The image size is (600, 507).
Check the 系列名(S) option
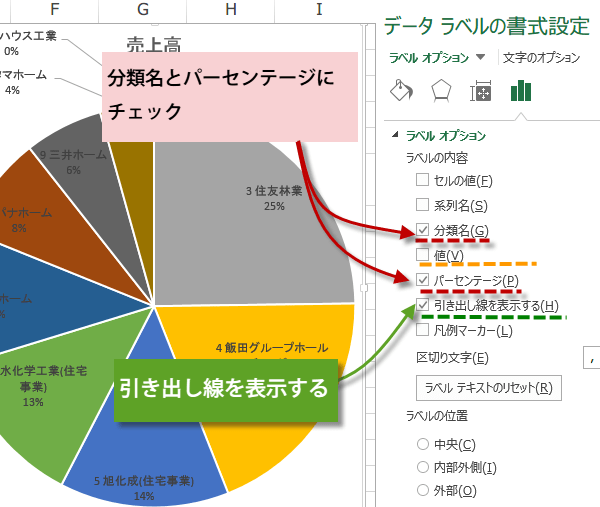pyautogui.click(x=422, y=205)
